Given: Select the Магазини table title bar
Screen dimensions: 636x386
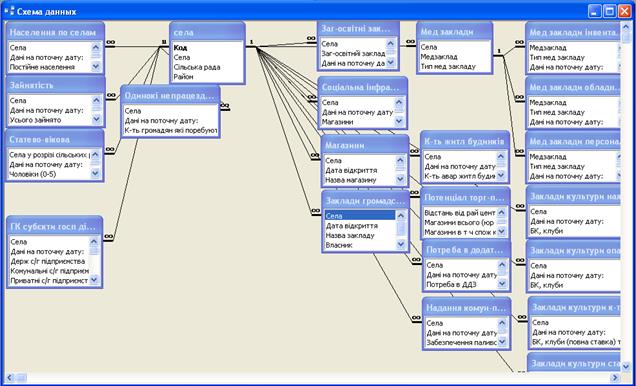Looking at the screenshot, I should (x=365, y=145).
